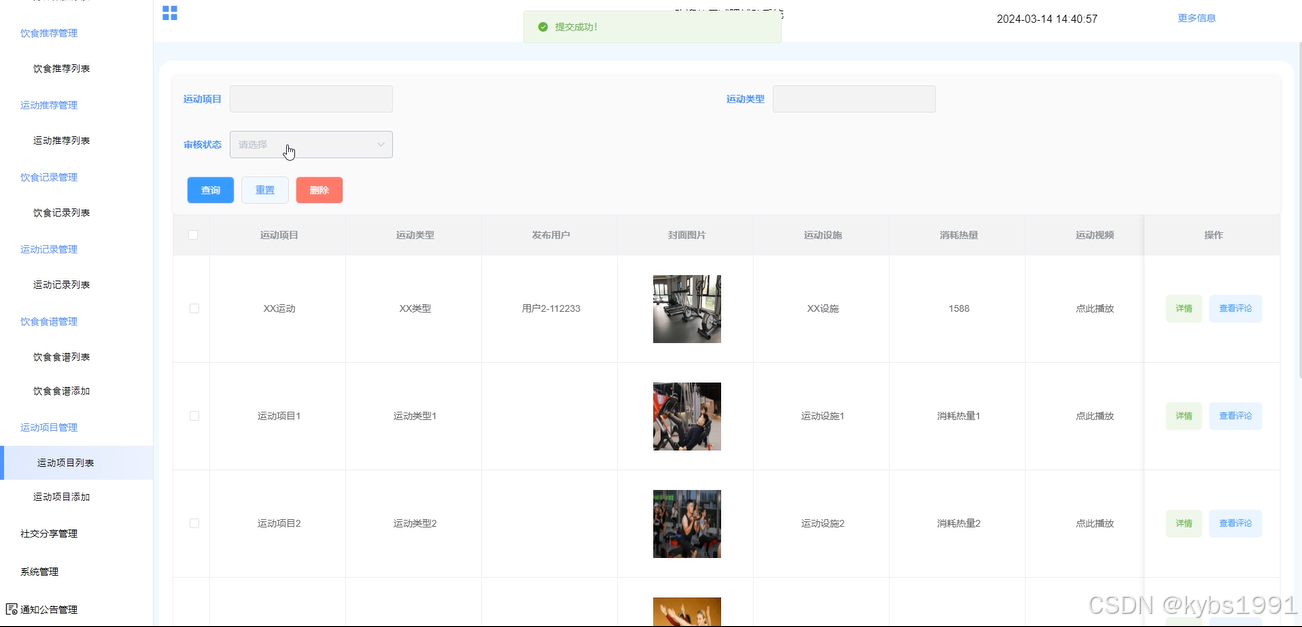Expand the 饮食推荐管理 menu group

tap(49, 33)
